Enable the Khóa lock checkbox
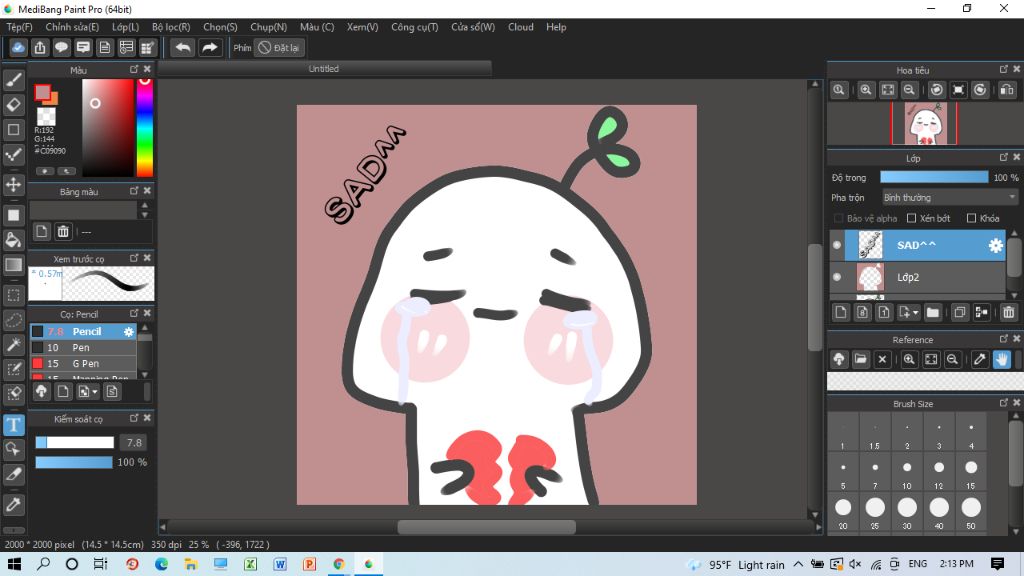 (x=971, y=218)
